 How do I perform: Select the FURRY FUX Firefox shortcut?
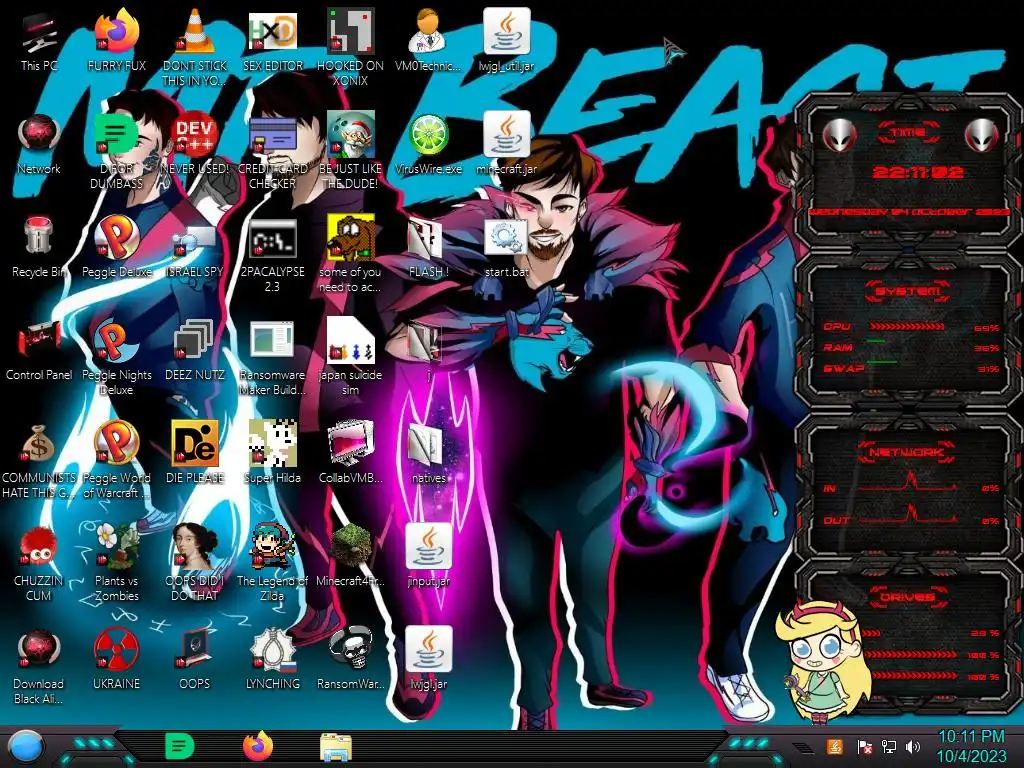(x=117, y=33)
